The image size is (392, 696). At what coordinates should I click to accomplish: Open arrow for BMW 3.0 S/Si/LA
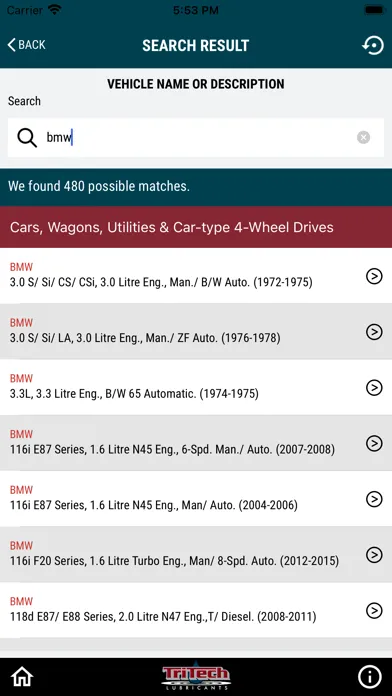(x=374, y=332)
